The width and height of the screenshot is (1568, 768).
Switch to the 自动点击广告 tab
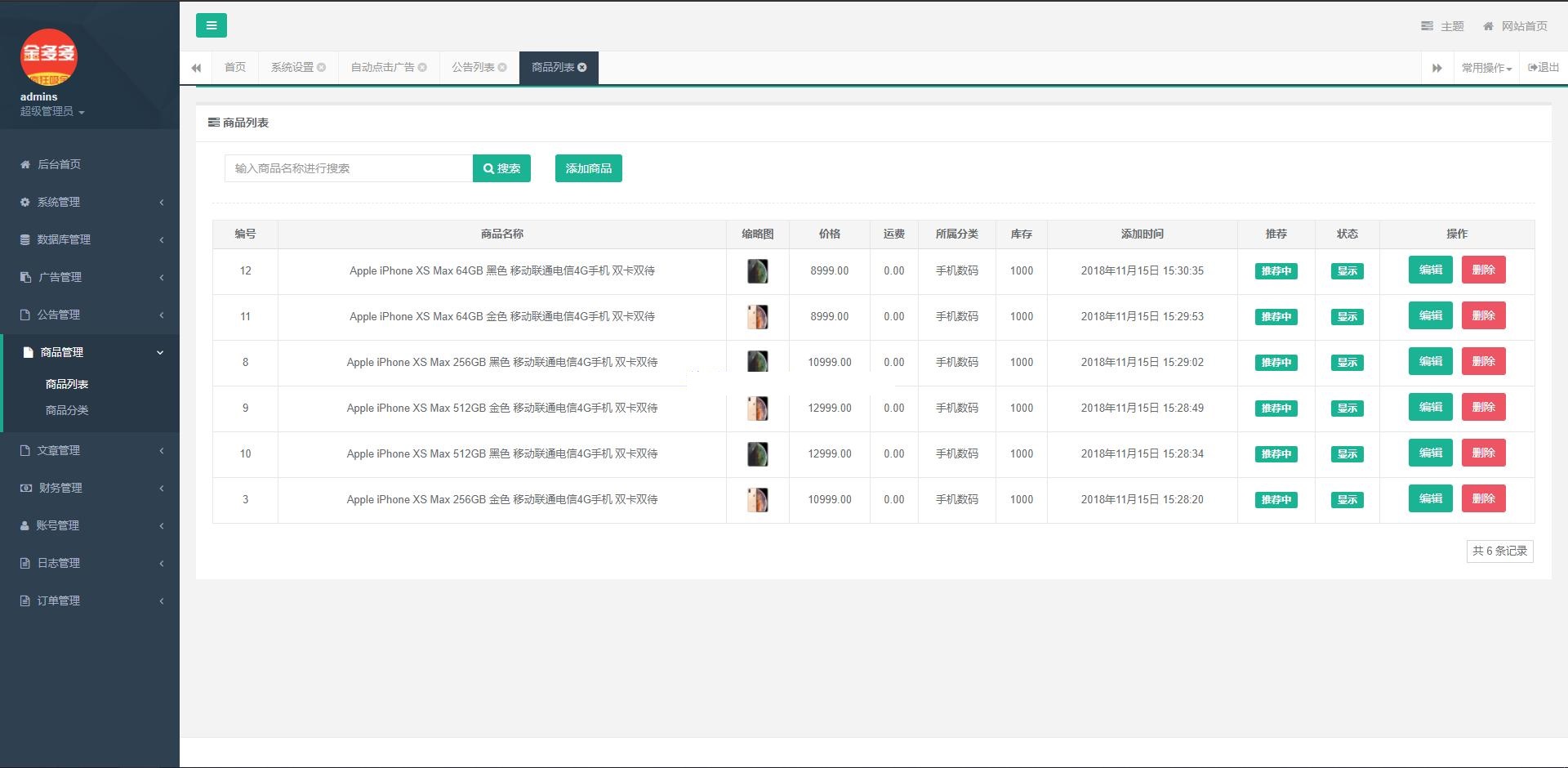tap(383, 68)
